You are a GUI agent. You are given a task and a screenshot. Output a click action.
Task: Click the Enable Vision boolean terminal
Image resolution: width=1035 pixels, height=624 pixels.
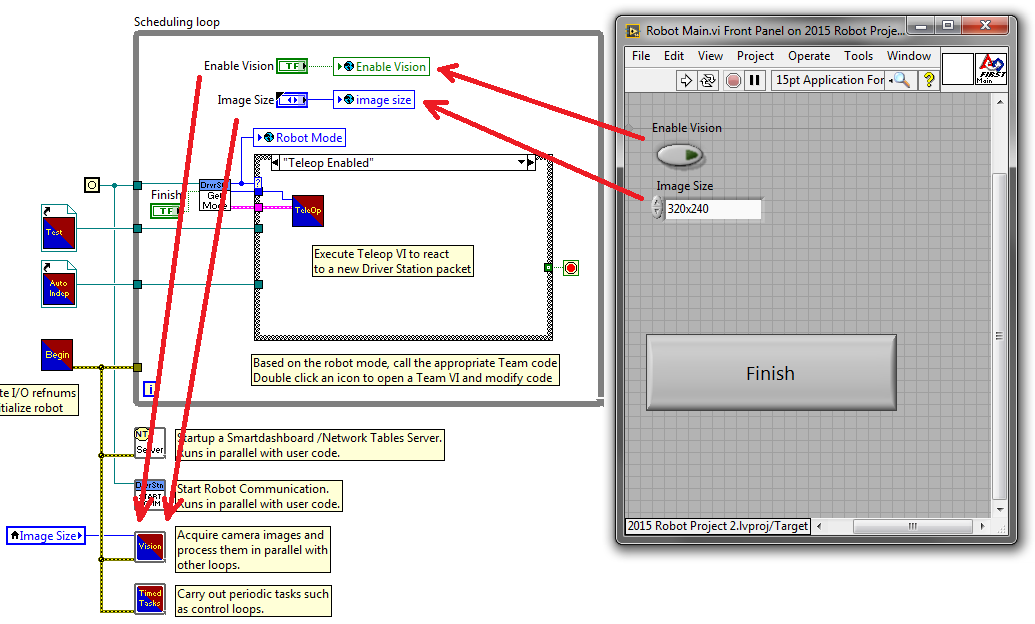(292, 66)
